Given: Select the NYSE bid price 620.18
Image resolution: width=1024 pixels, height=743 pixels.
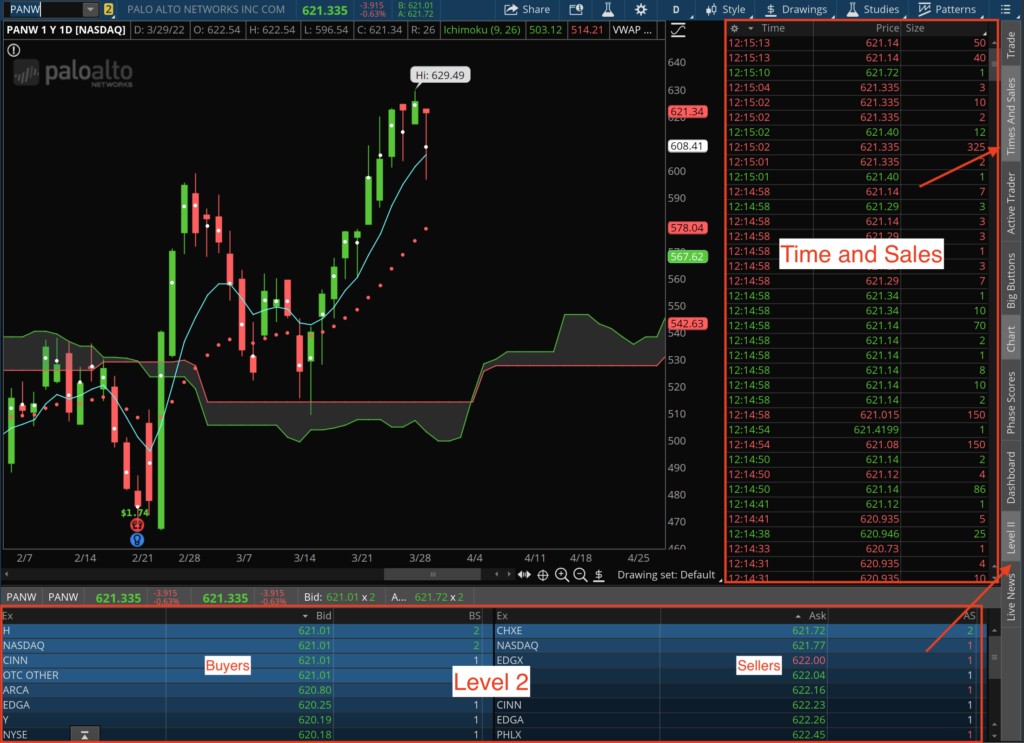Looking at the screenshot, I should click(x=315, y=735).
